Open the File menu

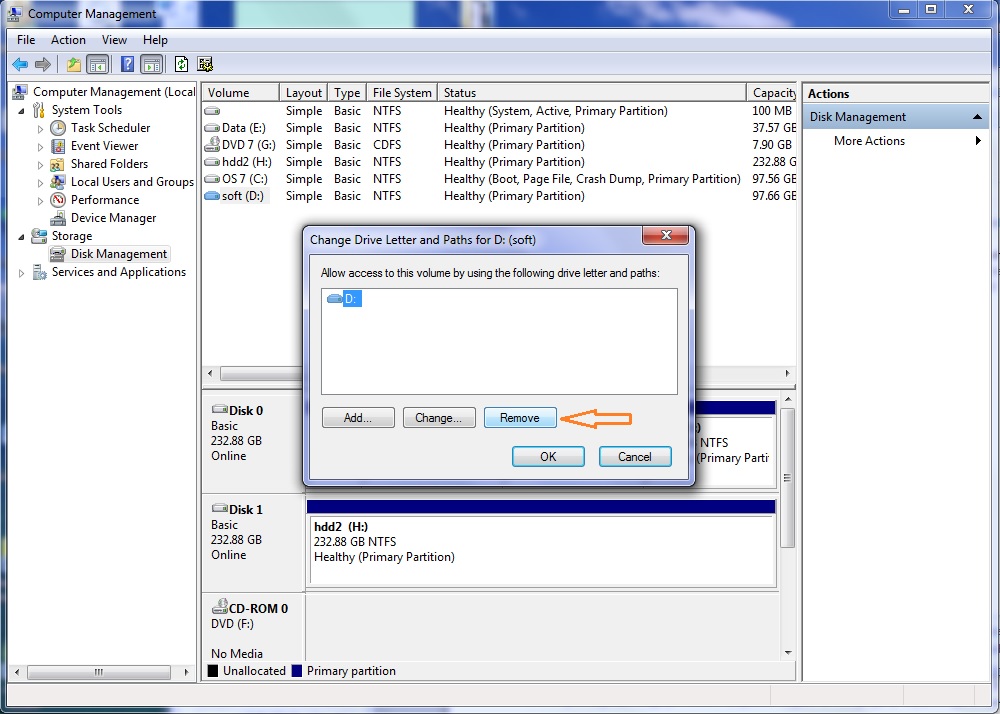coord(26,40)
